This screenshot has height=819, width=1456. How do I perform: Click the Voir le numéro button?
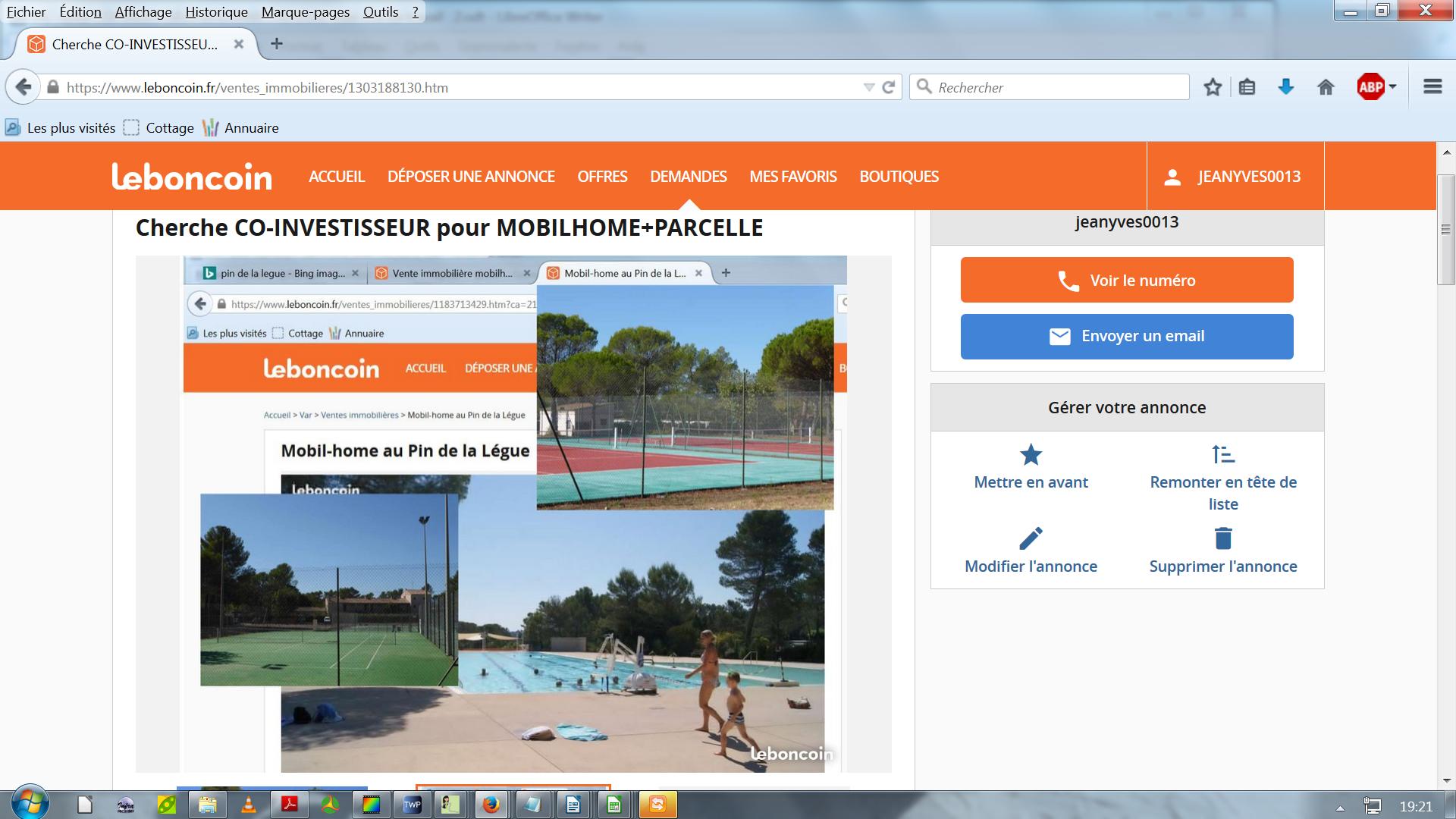pos(1127,280)
